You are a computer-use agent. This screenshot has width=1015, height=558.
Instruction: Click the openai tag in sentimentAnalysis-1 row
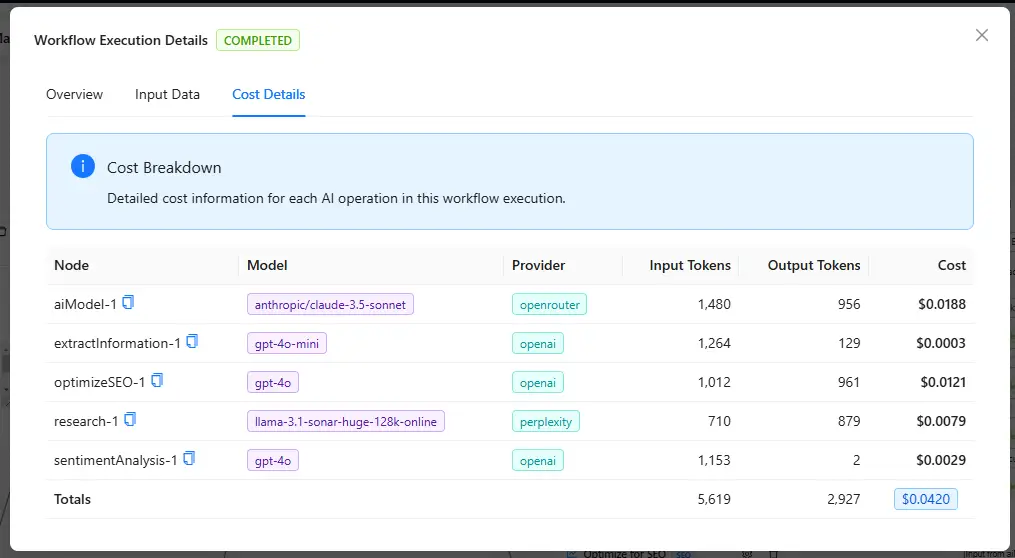pos(538,460)
